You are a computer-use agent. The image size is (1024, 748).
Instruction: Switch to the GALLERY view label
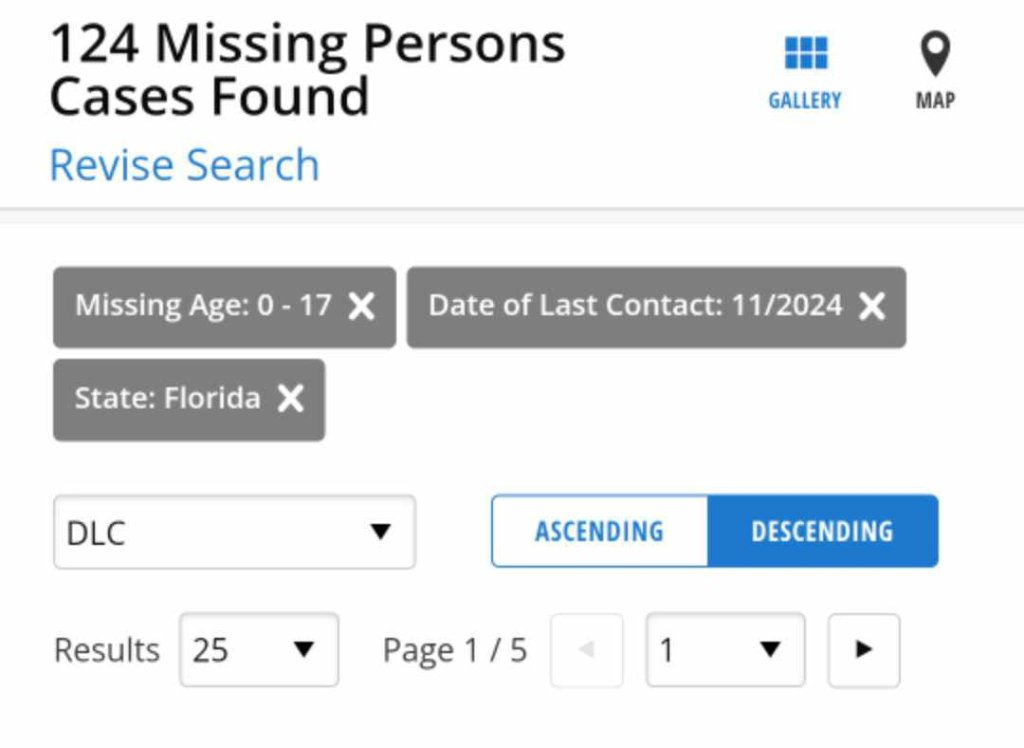tap(805, 100)
